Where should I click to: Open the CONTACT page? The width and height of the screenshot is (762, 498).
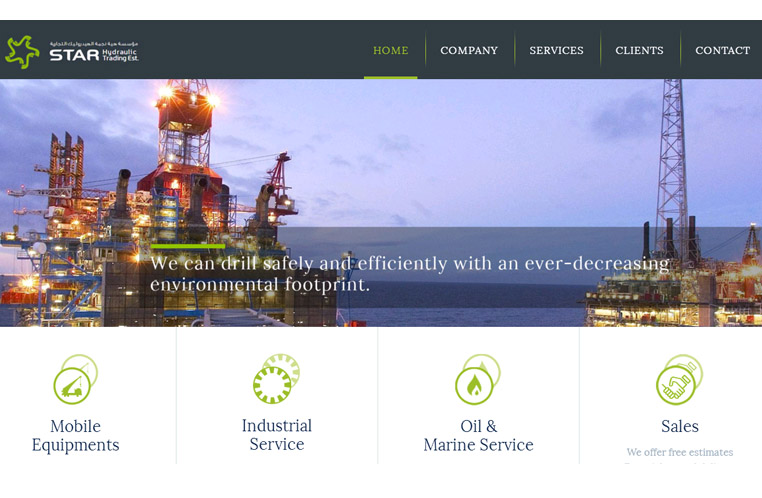(x=722, y=51)
